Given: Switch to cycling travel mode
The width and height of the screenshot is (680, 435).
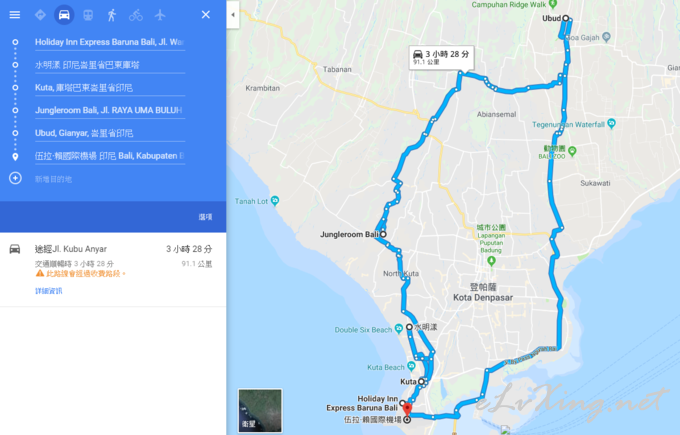Looking at the screenshot, I should (136, 15).
